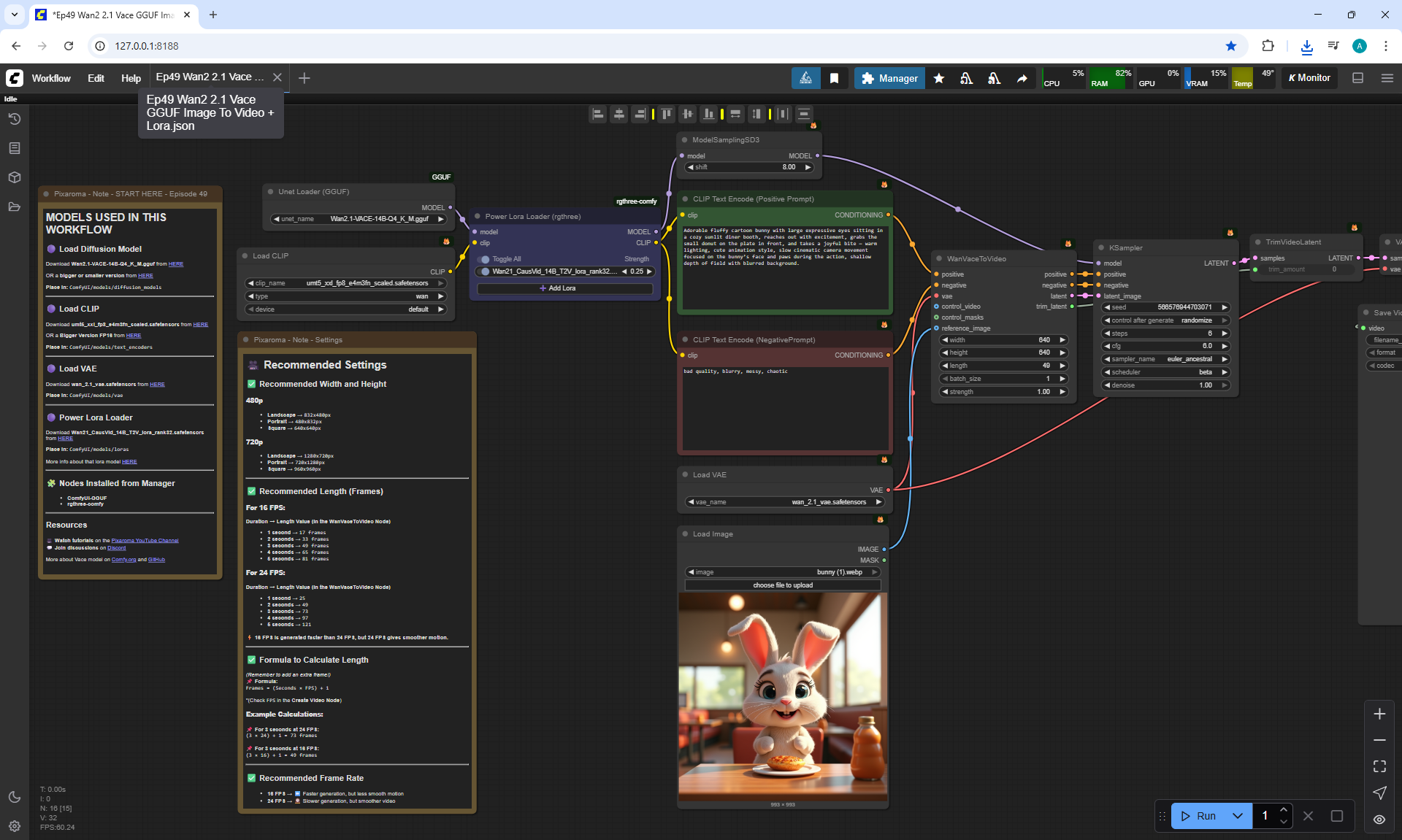
Task: Click the star favorites icon beside Manager
Action: coord(939,78)
